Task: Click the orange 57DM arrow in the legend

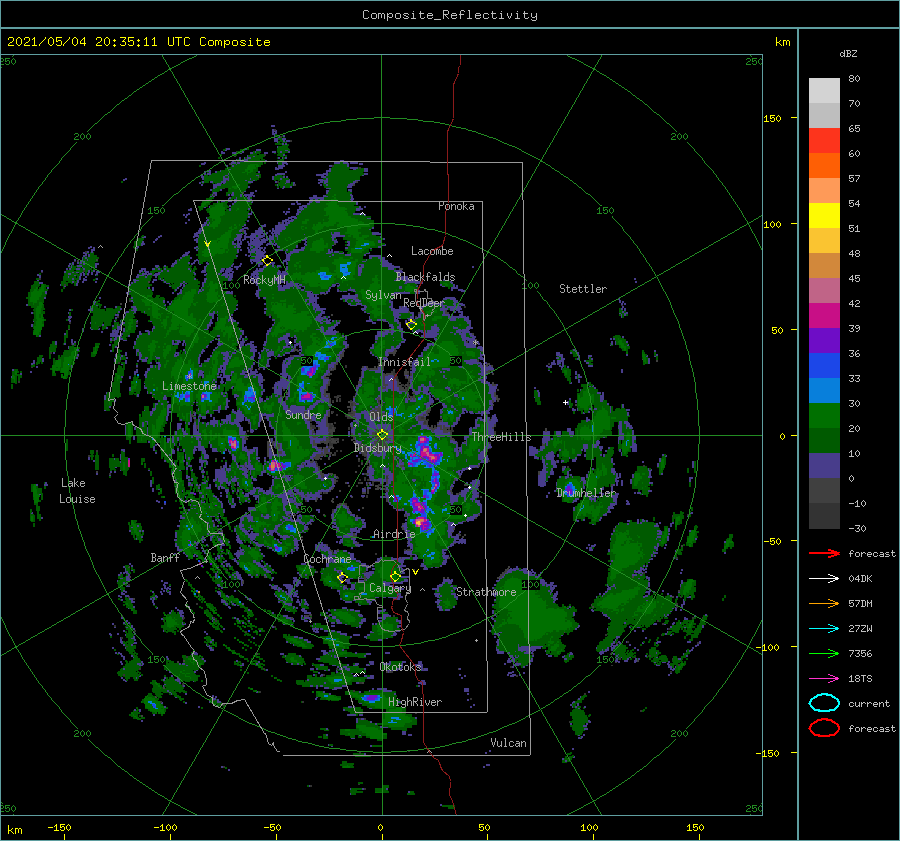Action: click(x=824, y=603)
